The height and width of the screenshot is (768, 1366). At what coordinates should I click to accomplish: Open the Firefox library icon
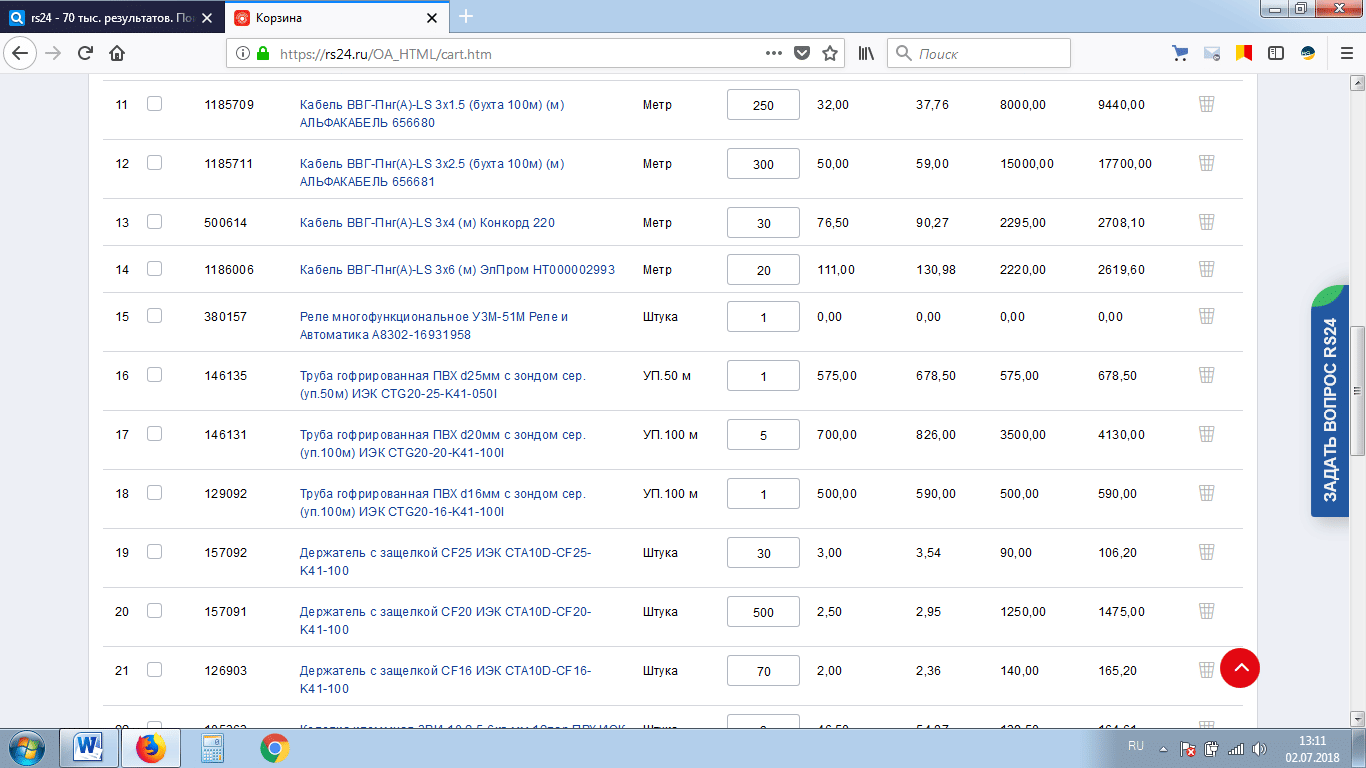(x=866, y=54)
